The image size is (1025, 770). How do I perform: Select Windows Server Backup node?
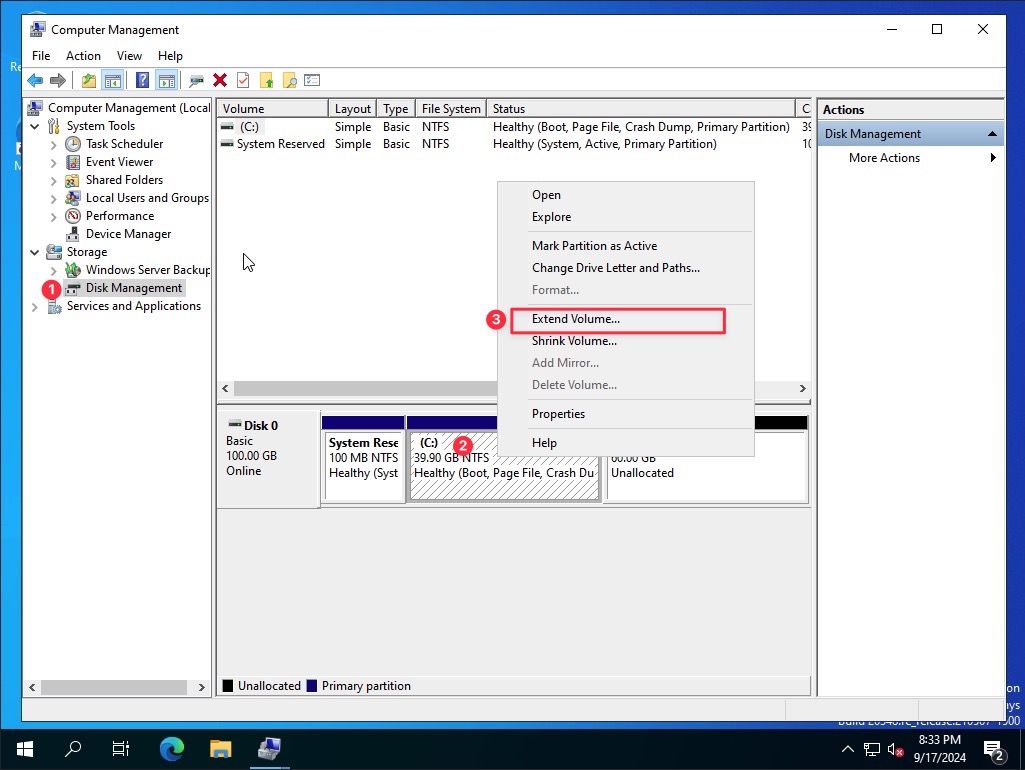pyautogui.click(x=148, y=269)
